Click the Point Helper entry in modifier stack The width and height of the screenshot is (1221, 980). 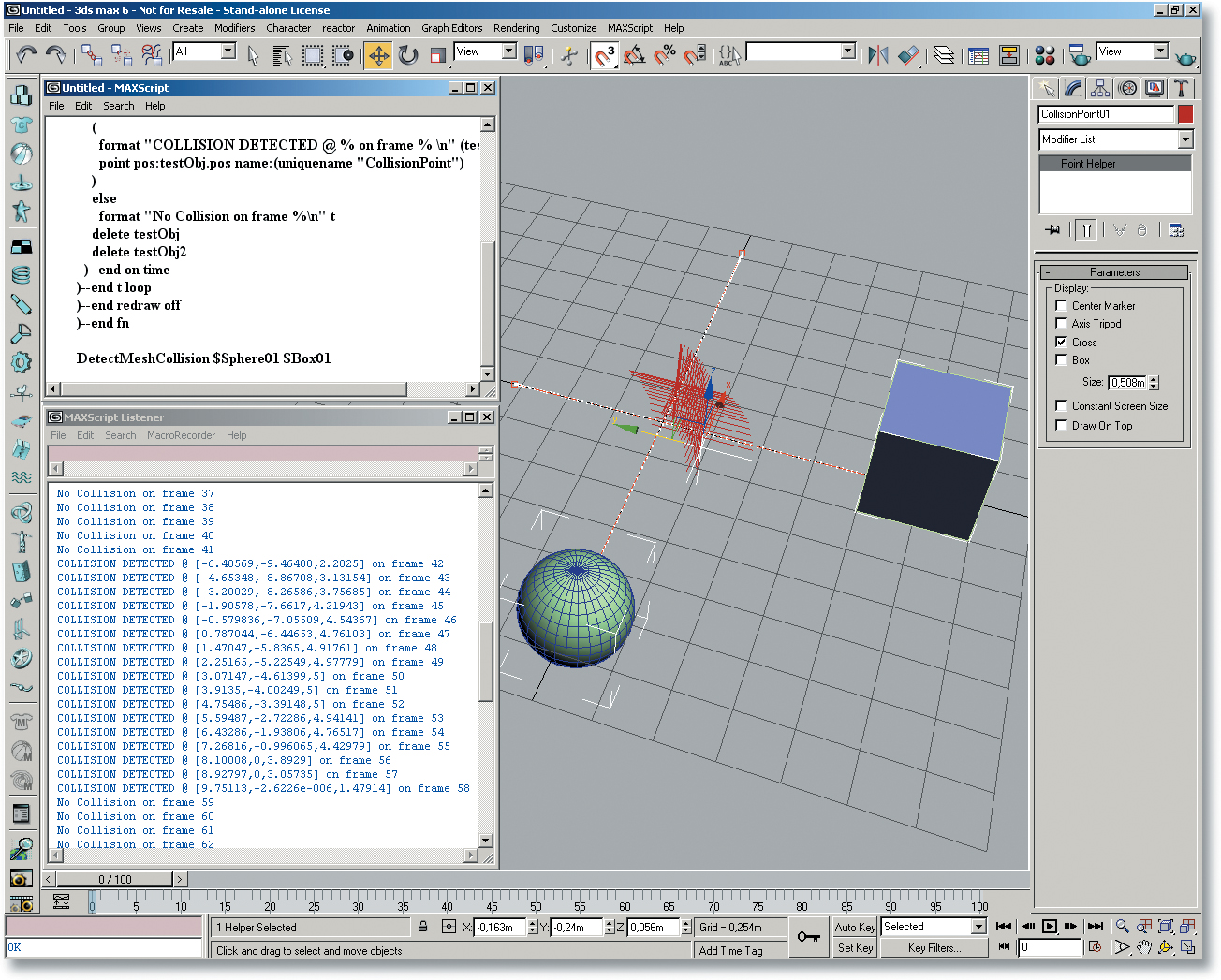(1115, 164)
